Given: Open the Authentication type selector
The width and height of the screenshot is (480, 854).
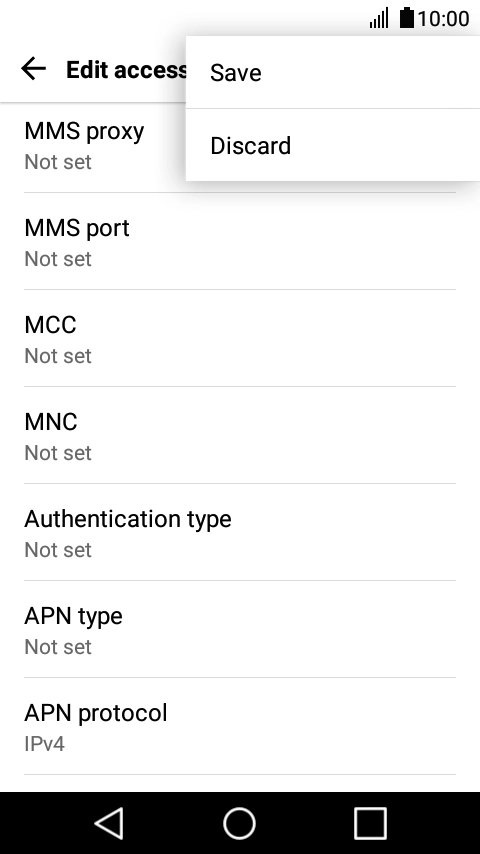Looking at the screenshot, I should point(240,532).
